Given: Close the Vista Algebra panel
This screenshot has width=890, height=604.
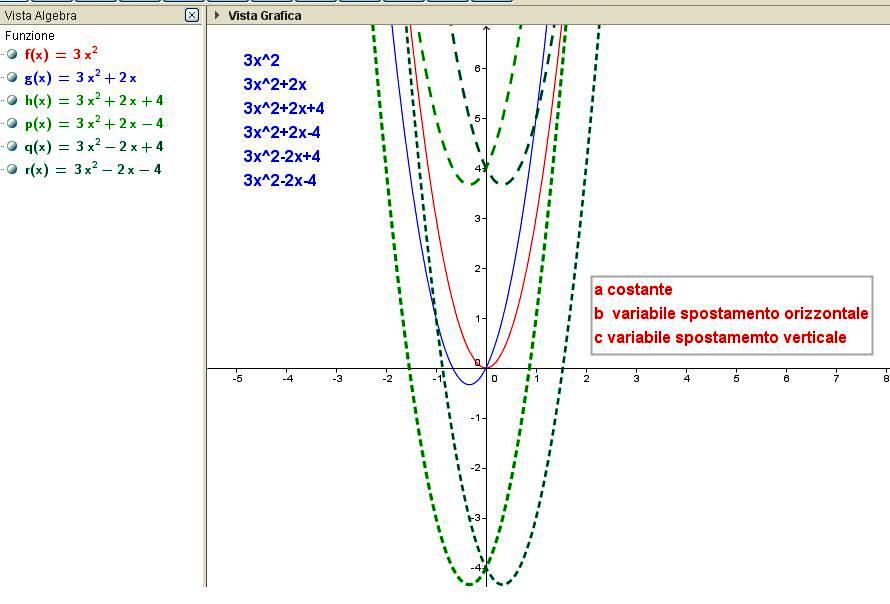Looking at the screenshot, I should point(192,15).
